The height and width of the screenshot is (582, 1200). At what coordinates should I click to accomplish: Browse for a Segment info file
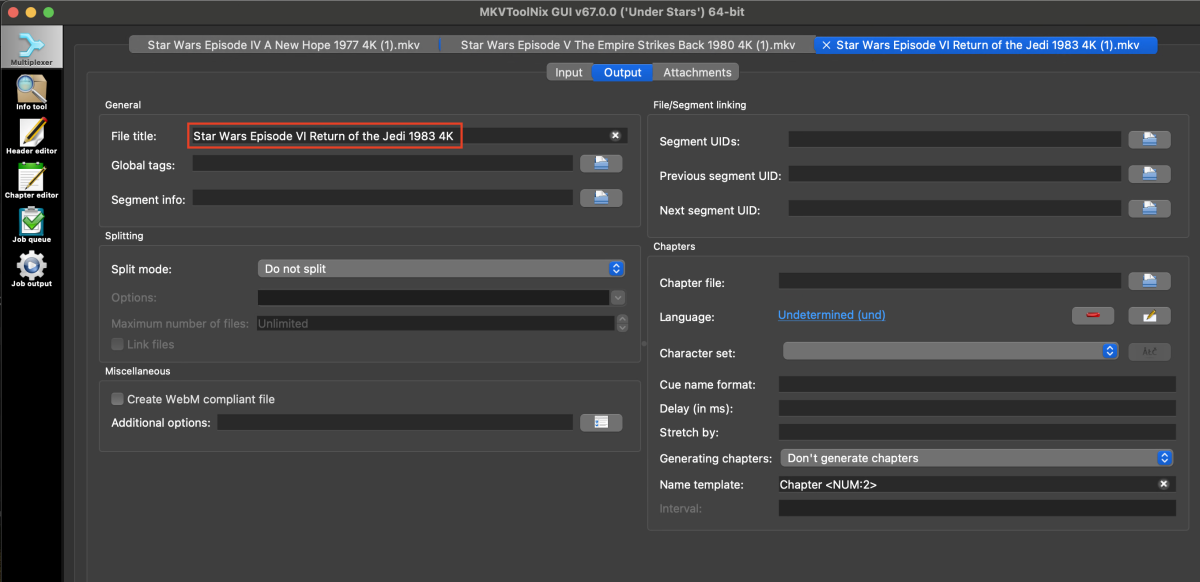click(601, 198)
